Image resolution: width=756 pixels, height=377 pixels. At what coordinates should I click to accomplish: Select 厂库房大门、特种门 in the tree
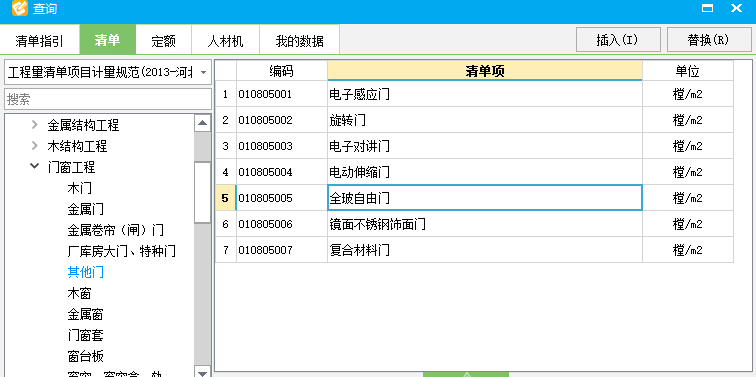click(122, 251)
